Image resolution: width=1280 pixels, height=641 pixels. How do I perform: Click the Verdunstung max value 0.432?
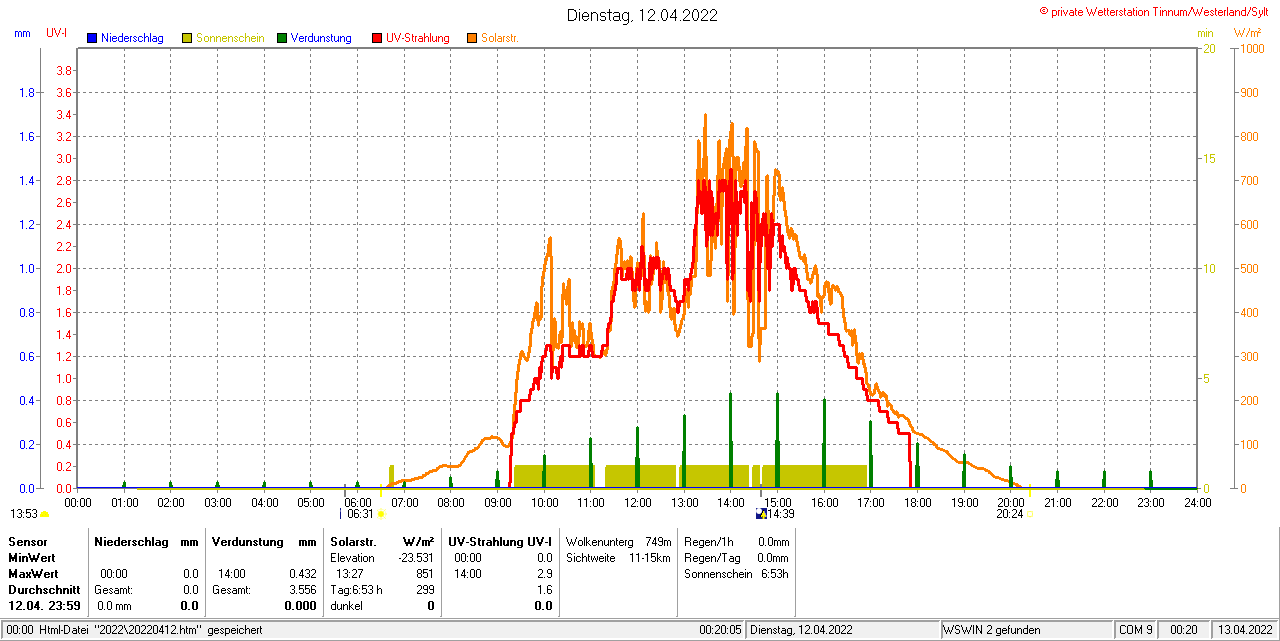coord(302,574)
